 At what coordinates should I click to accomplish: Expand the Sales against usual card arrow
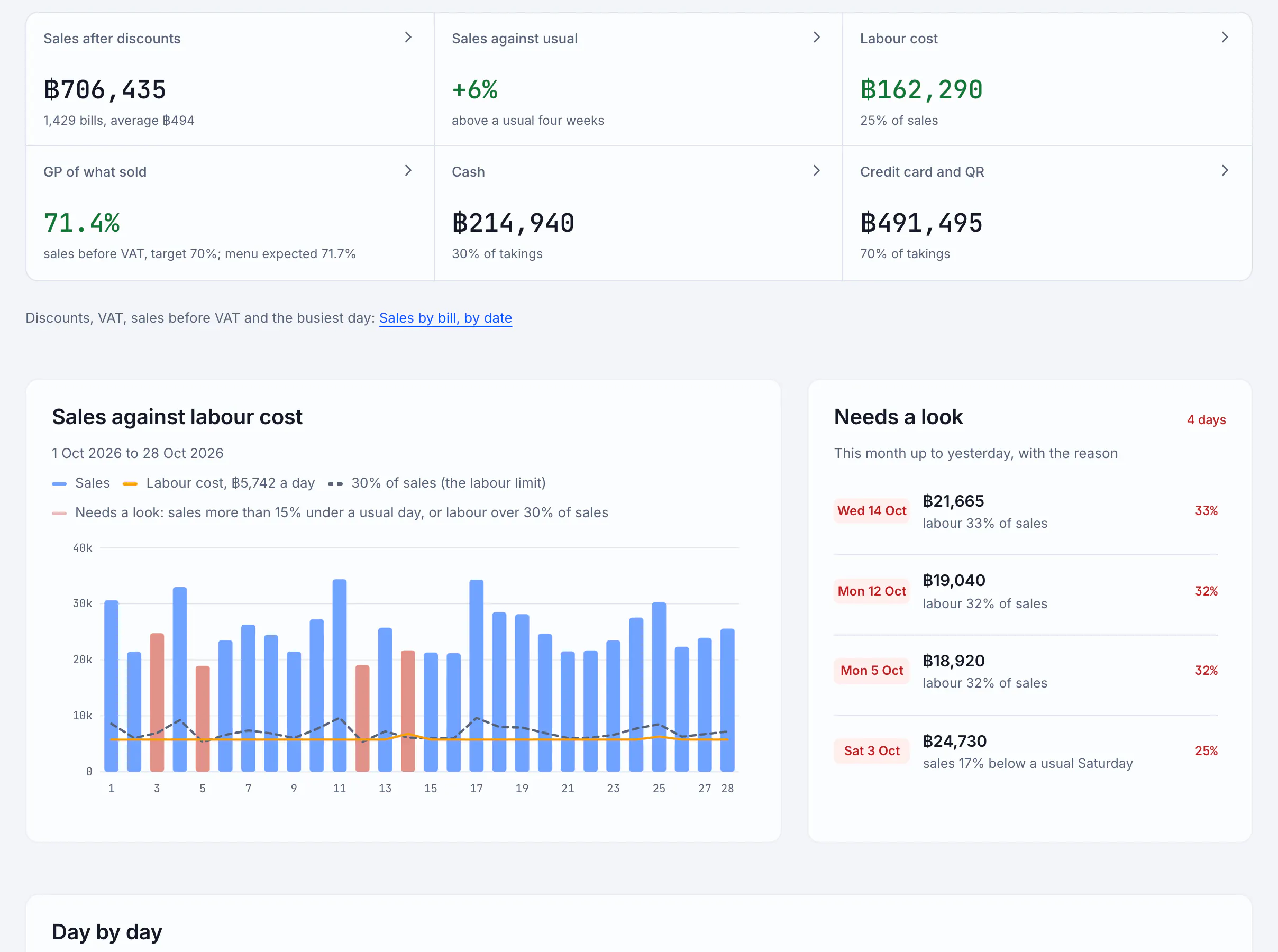pos(816,38)
